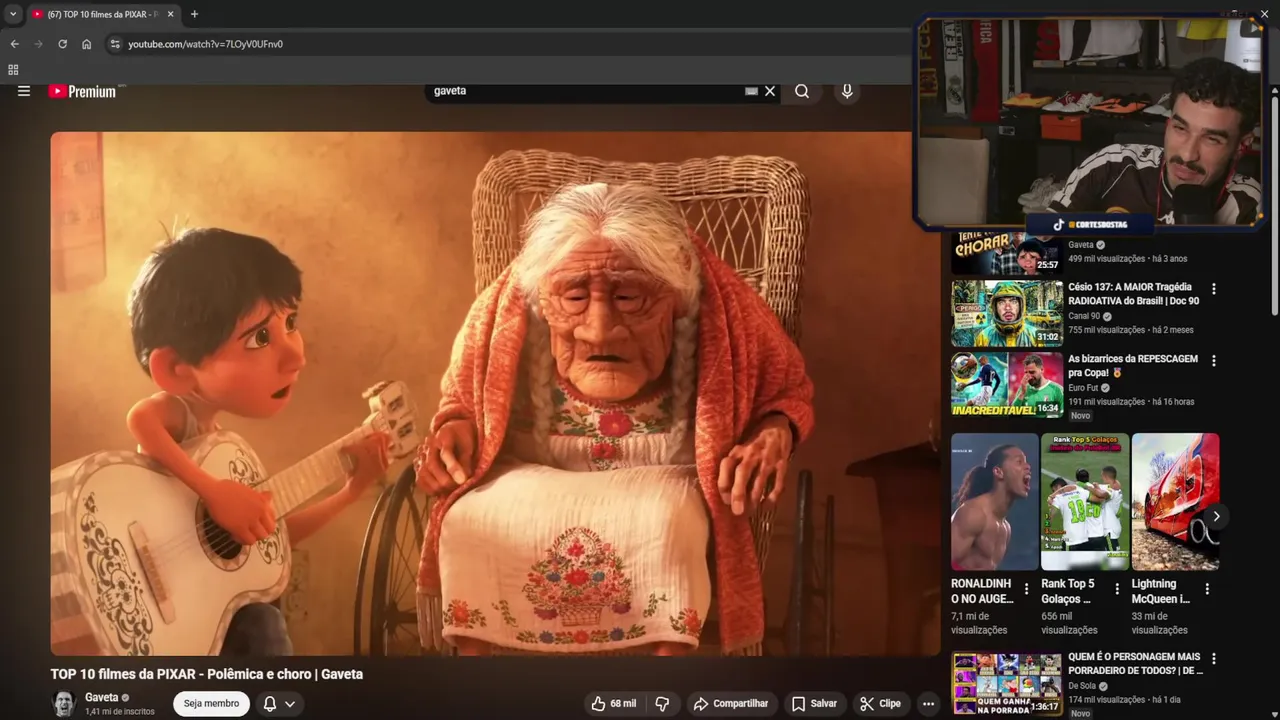This screenshot has width=1280, height=720.
Task: Like the video with 68 mil likes
Action: click(613, 704)
